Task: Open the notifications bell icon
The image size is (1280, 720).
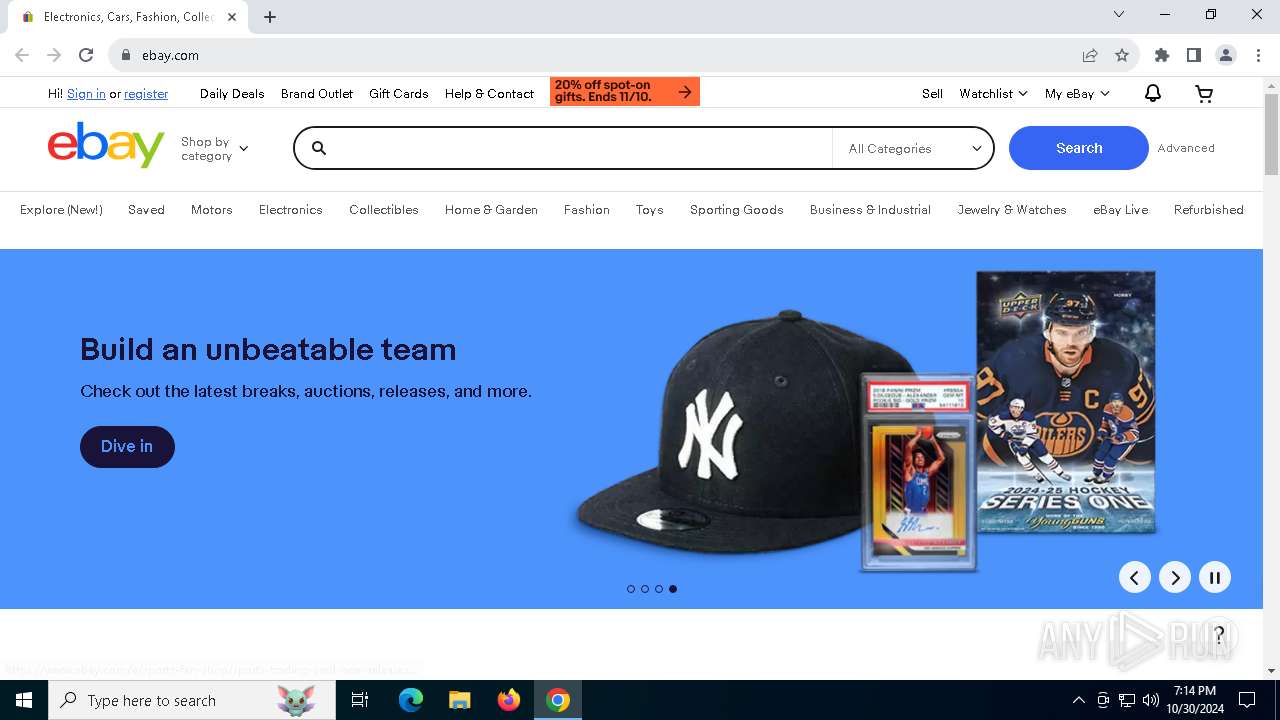Action: coord(1153,93)
